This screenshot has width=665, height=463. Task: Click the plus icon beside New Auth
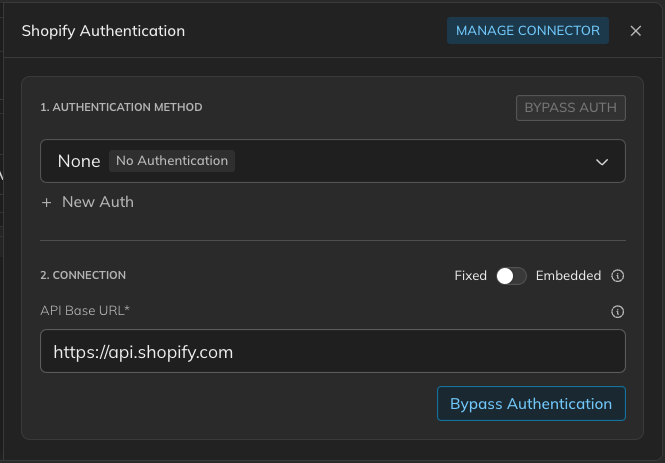point(46,203)
